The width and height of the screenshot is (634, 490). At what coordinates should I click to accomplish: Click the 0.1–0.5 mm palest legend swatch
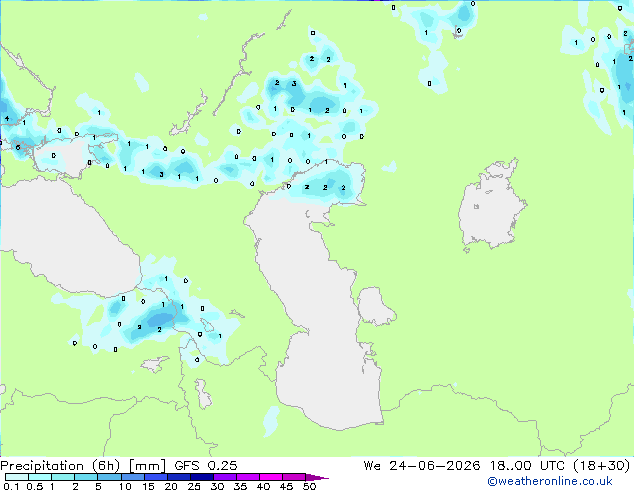tap(17, 477)
